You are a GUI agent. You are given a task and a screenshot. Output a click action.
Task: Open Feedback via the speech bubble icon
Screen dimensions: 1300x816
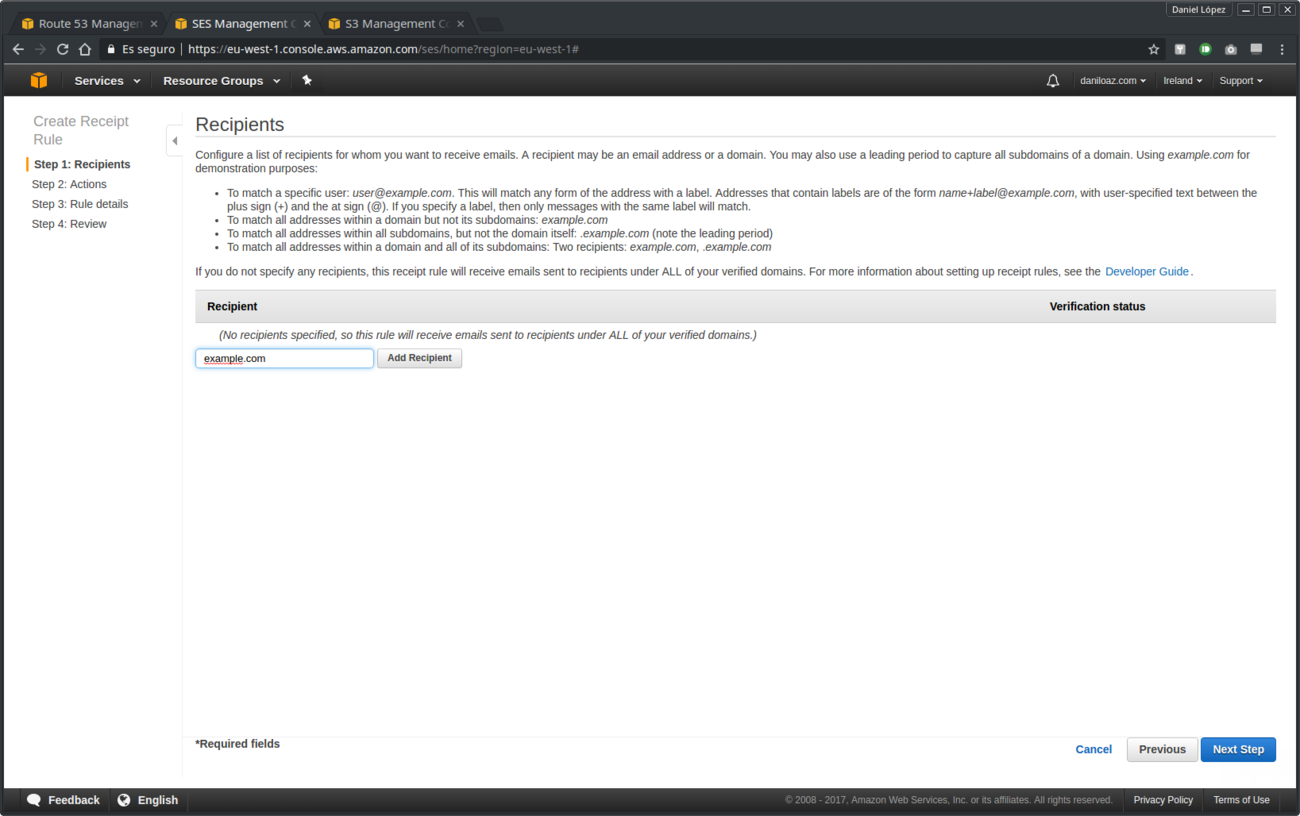pyautogui.click(x=34, y=800)
